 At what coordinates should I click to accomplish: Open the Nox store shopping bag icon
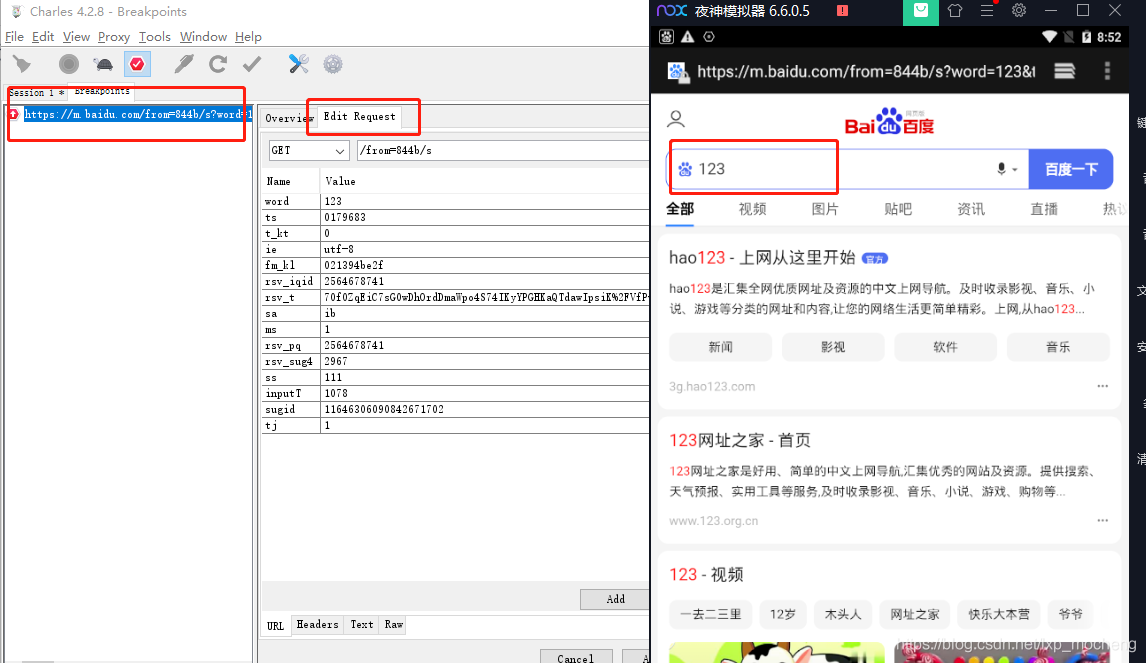click(921, 11)
